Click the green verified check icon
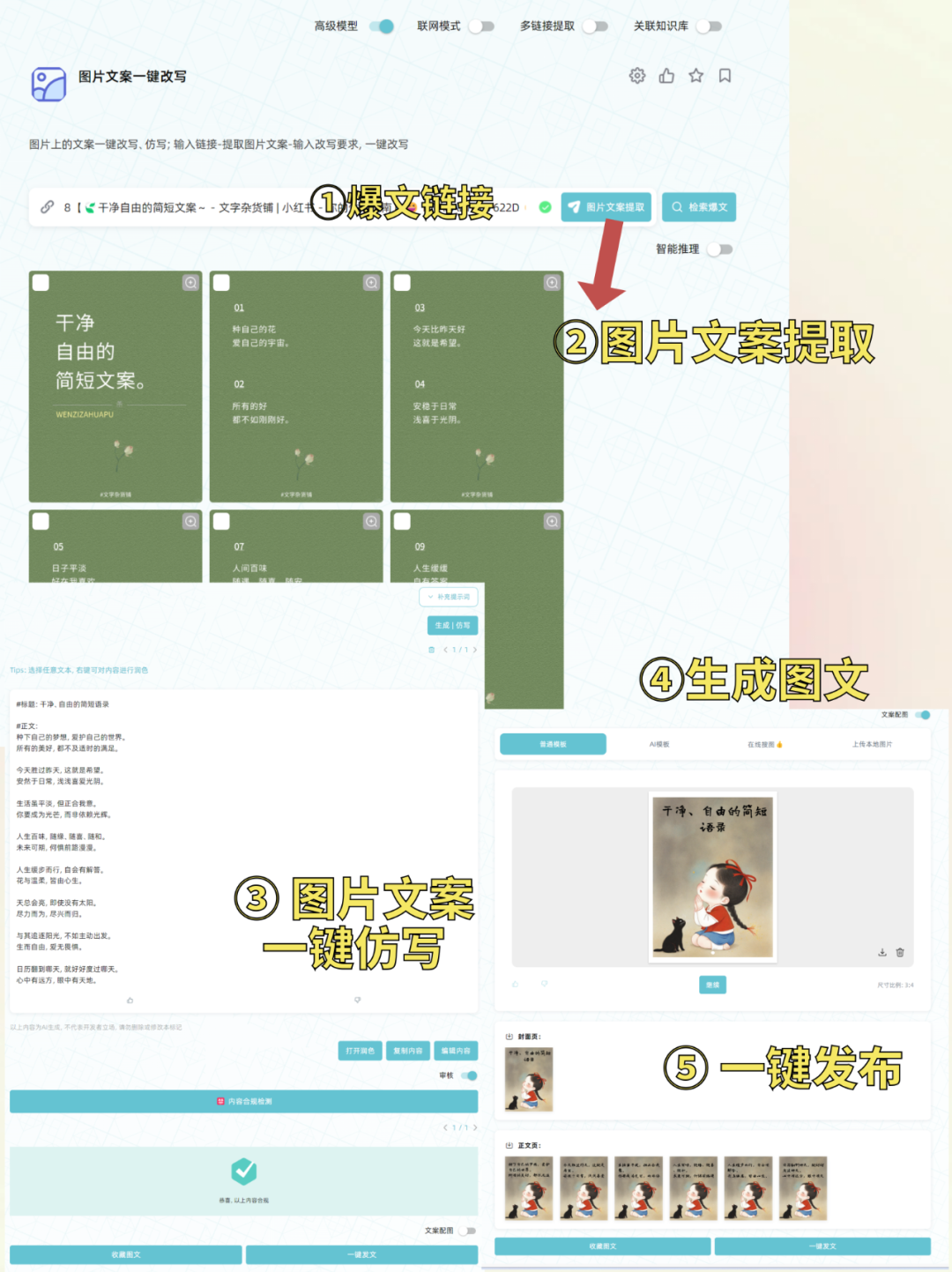Screen dimensions: 952x1272 [545, 207]
